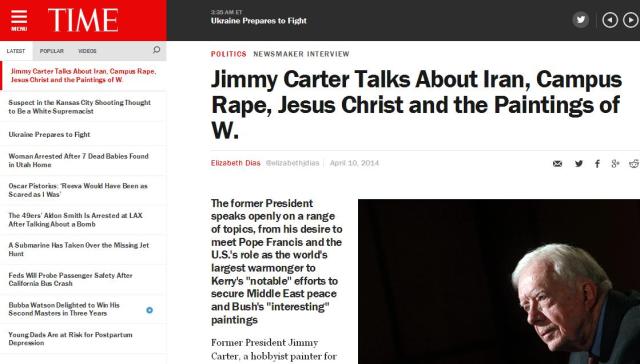Open 49ers' Aldon Smith Arrested story

click(x=76, y=220)
